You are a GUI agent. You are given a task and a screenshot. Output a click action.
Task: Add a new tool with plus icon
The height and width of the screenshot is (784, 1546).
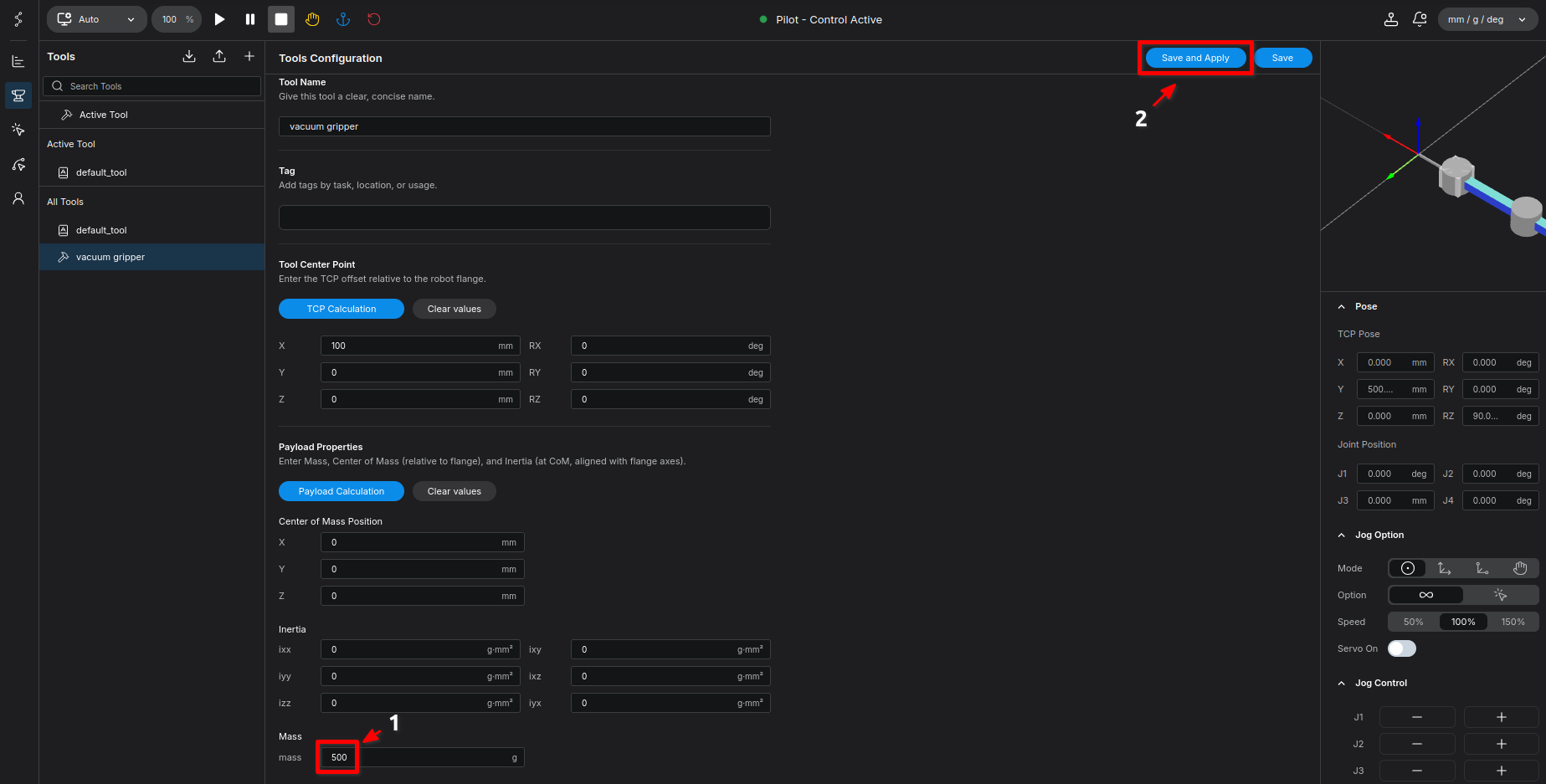coord(249,56)
